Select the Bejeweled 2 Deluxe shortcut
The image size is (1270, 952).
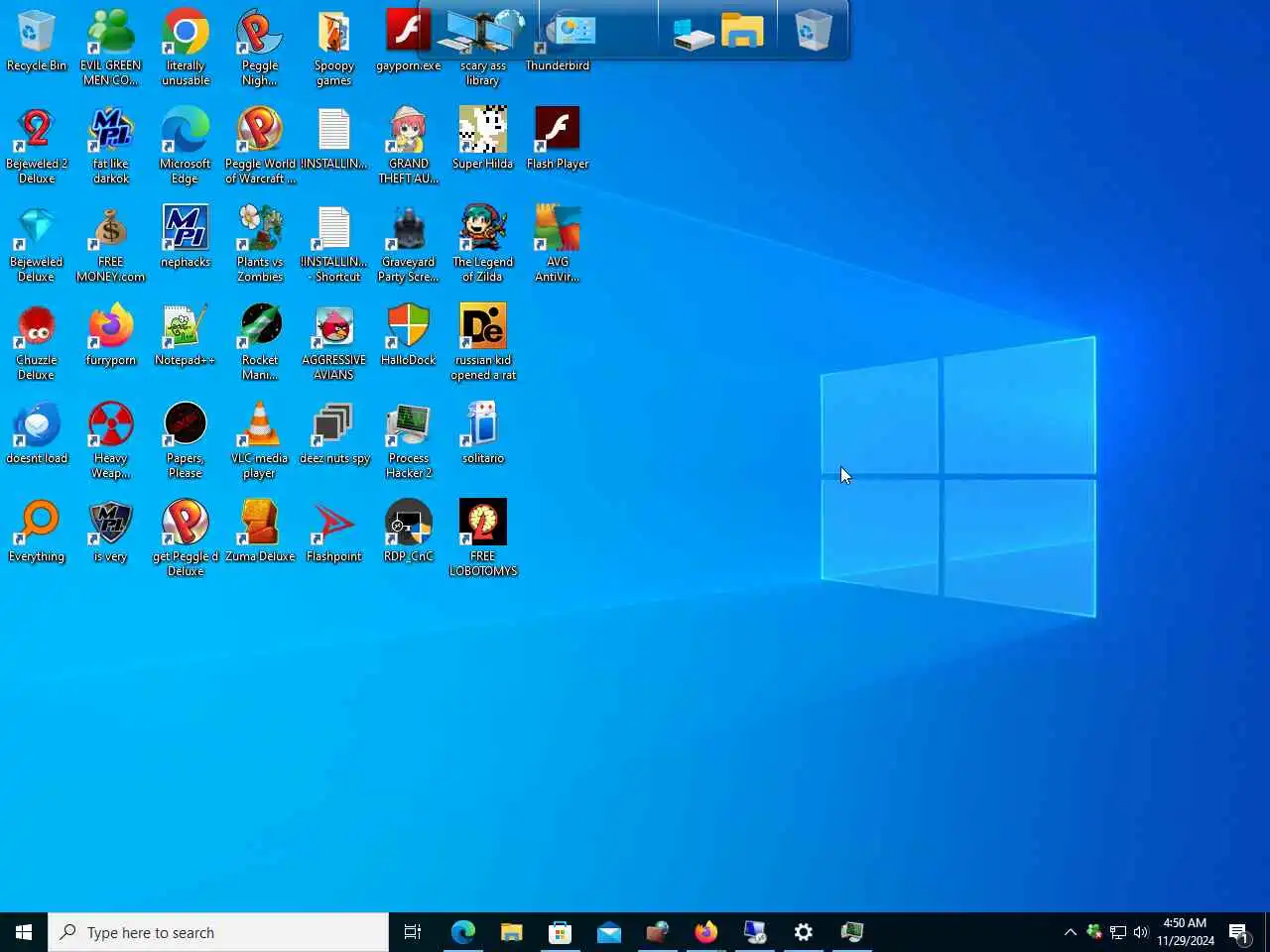coord(37,145)
